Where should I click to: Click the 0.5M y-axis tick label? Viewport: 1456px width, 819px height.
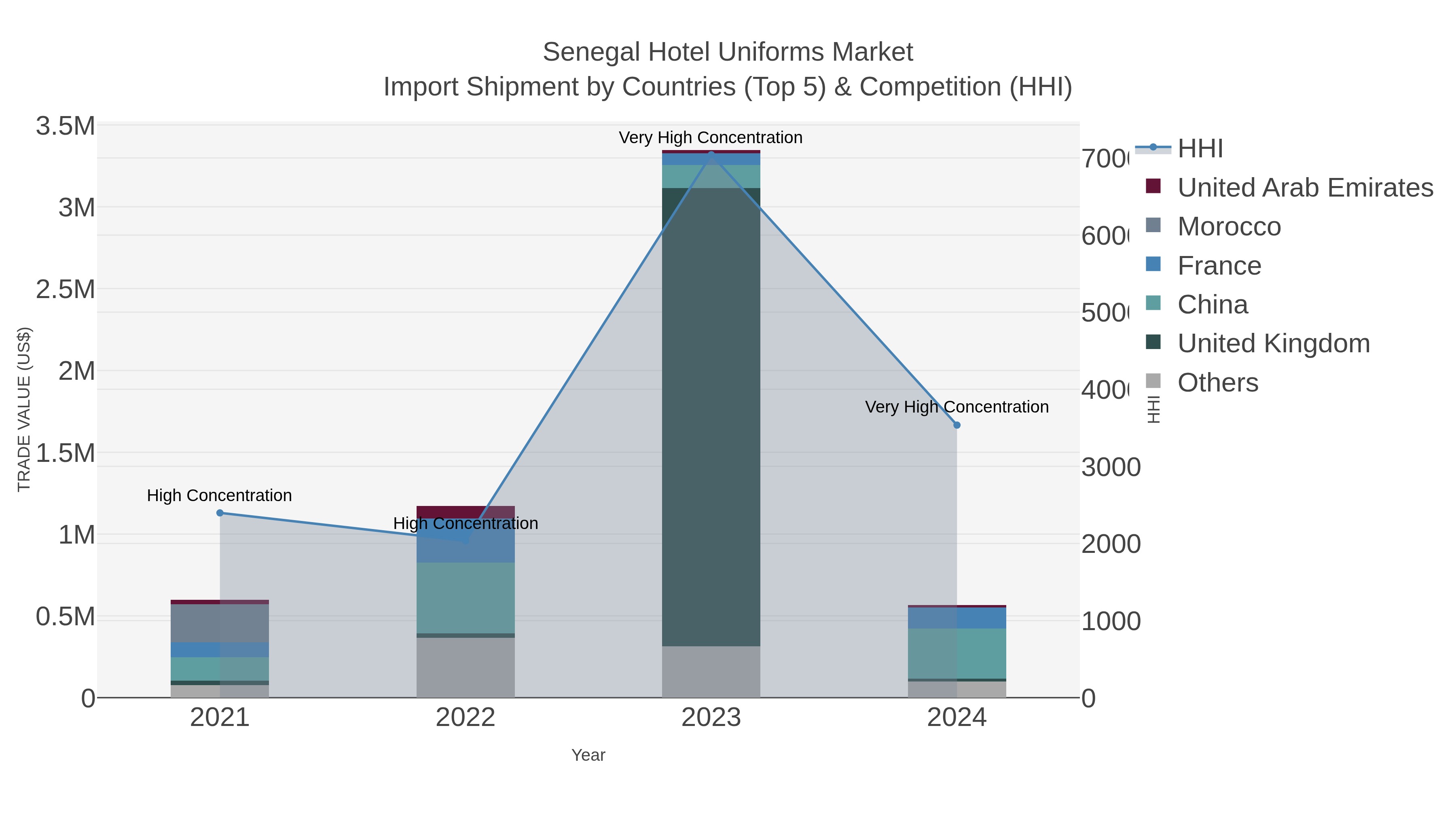[x=66, y=617]
